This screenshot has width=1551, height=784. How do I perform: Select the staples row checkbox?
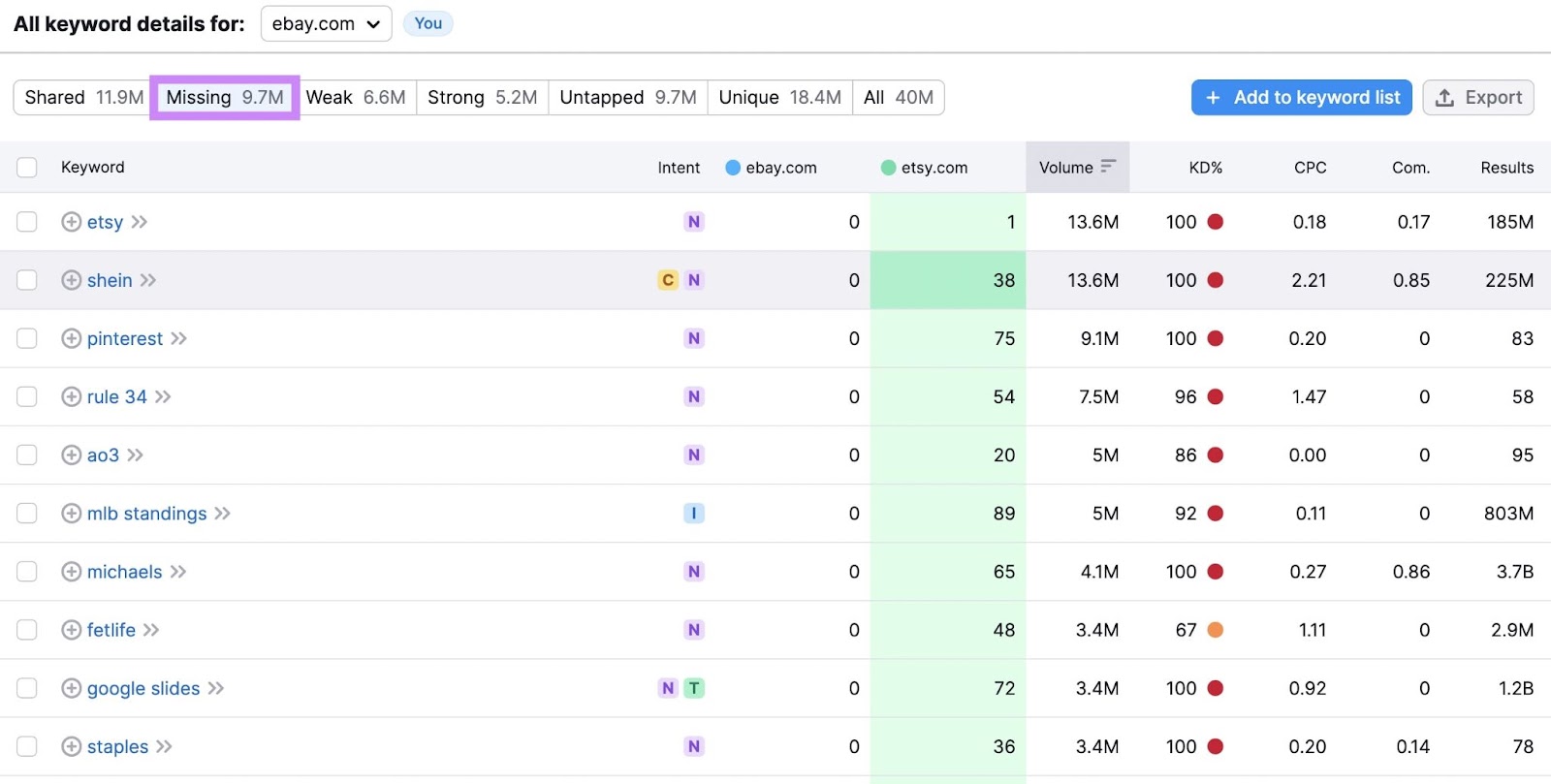click(x=27, y=746)
